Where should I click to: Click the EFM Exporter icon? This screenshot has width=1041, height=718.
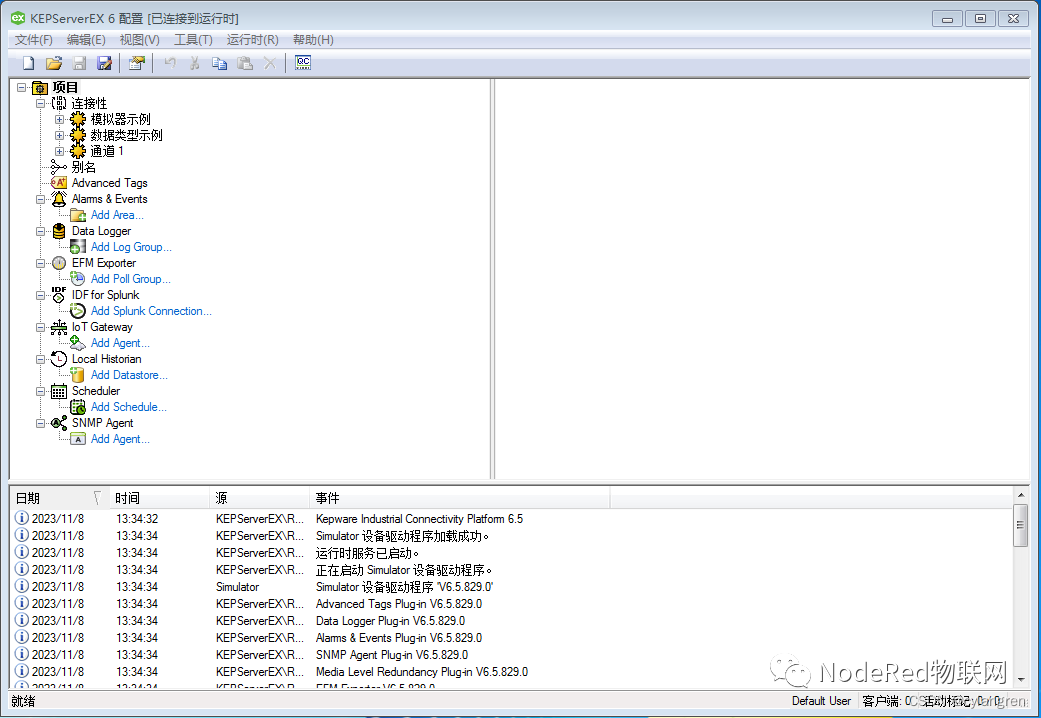[58, 263]
